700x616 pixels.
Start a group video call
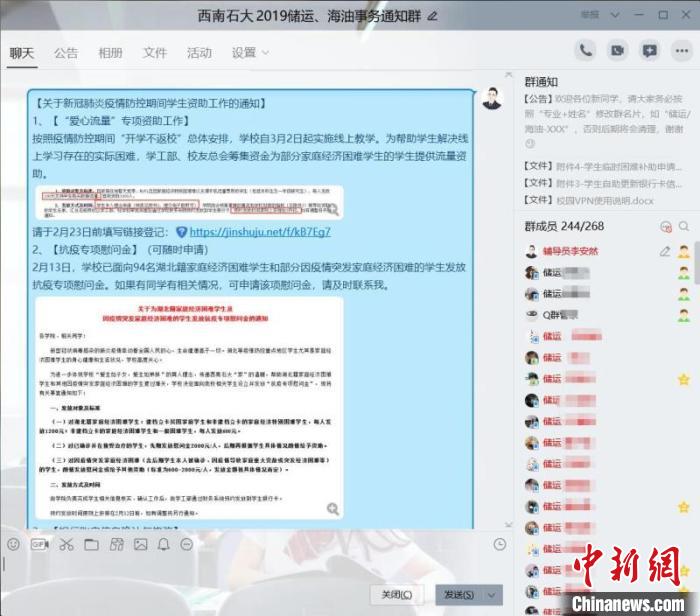[x=617, y=50]
